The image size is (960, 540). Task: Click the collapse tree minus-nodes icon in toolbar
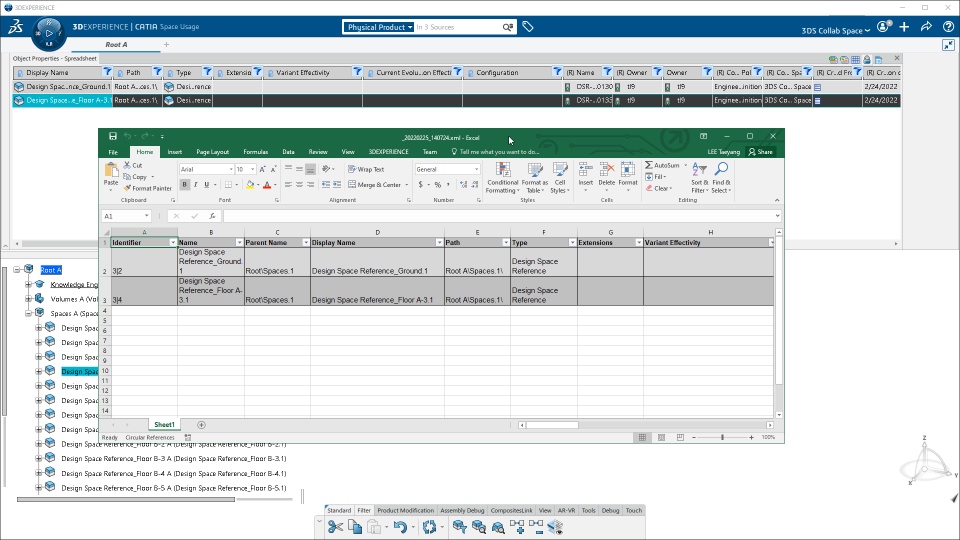(x=536, y=527)
